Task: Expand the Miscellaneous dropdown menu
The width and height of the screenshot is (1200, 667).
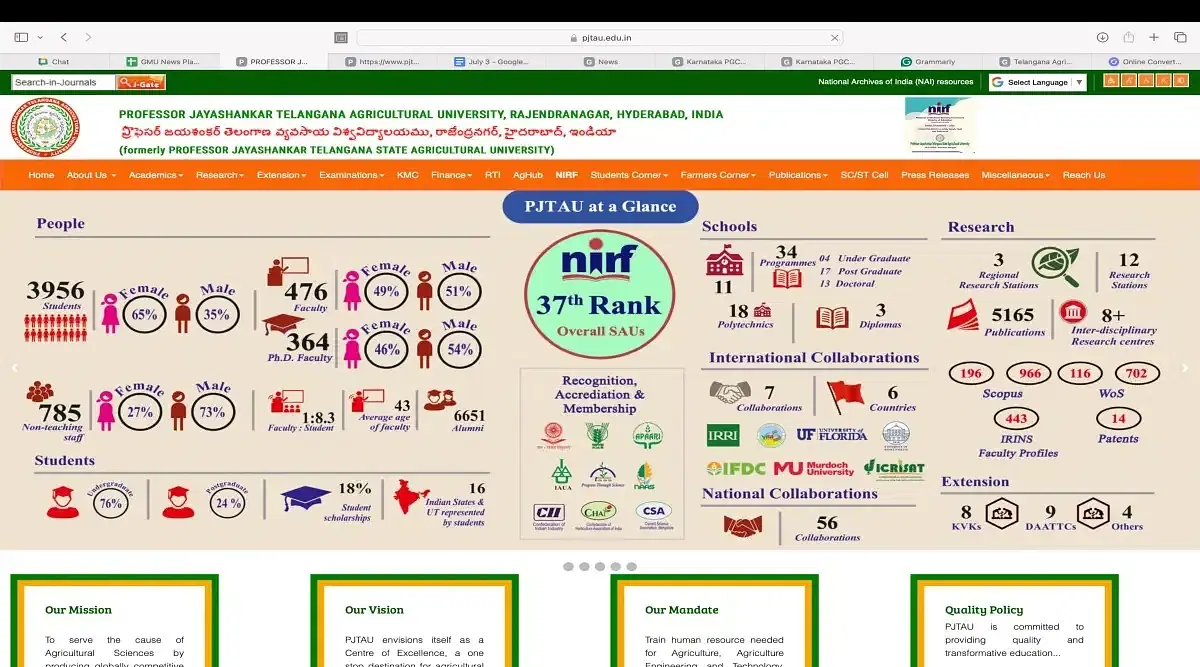Action: [1015, 175]
